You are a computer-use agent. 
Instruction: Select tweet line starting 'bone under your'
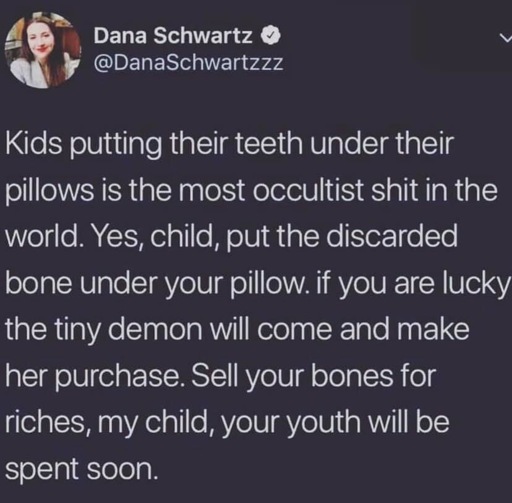(x=258, y=285)
